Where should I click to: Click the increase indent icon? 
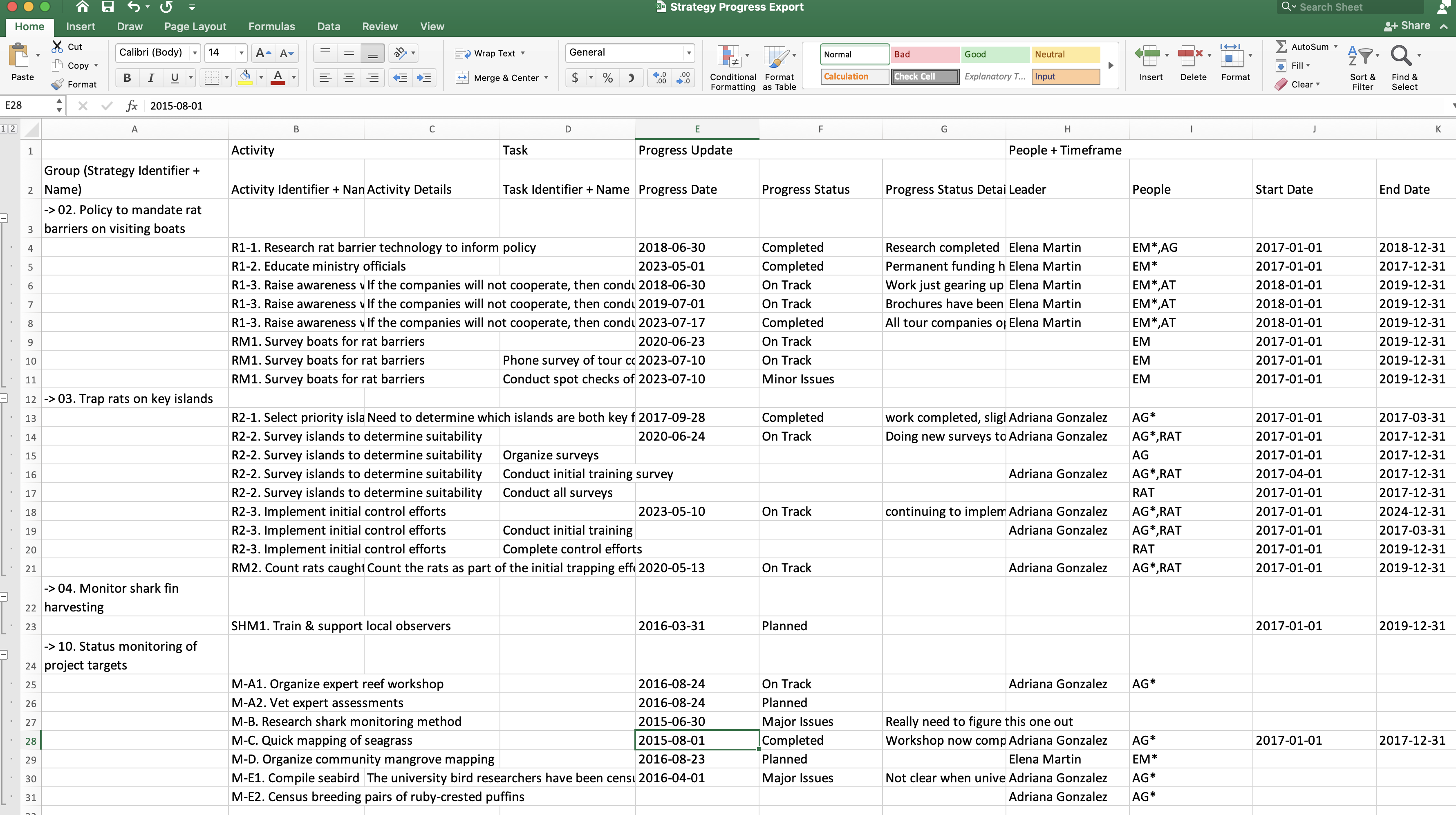(x=423, y=77)
